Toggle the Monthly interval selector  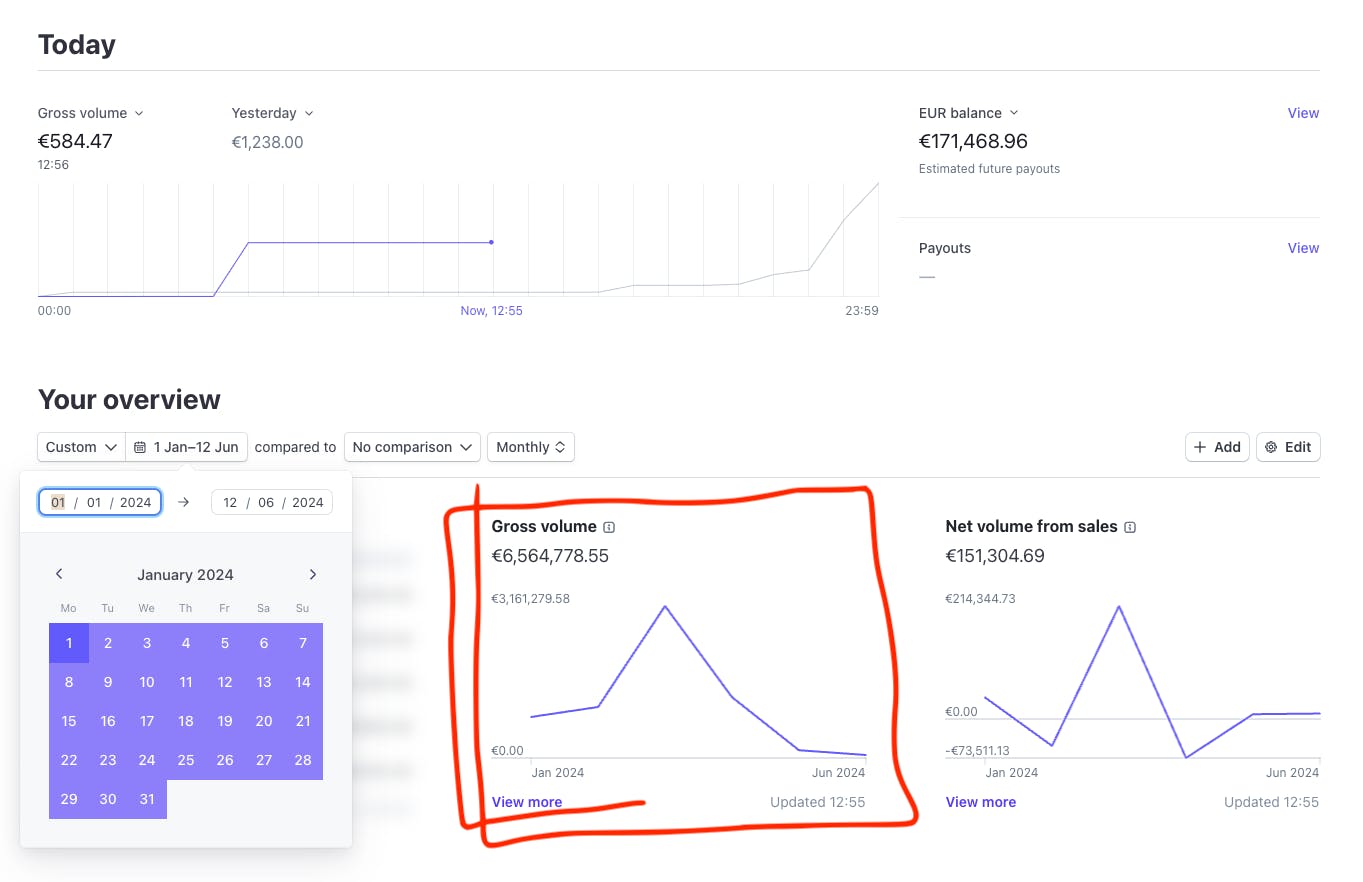point(530,447)
